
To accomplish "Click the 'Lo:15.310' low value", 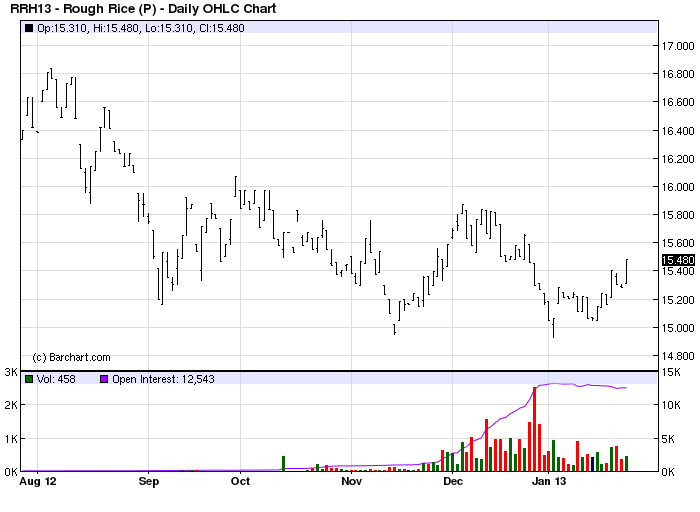I will (169, 28).
